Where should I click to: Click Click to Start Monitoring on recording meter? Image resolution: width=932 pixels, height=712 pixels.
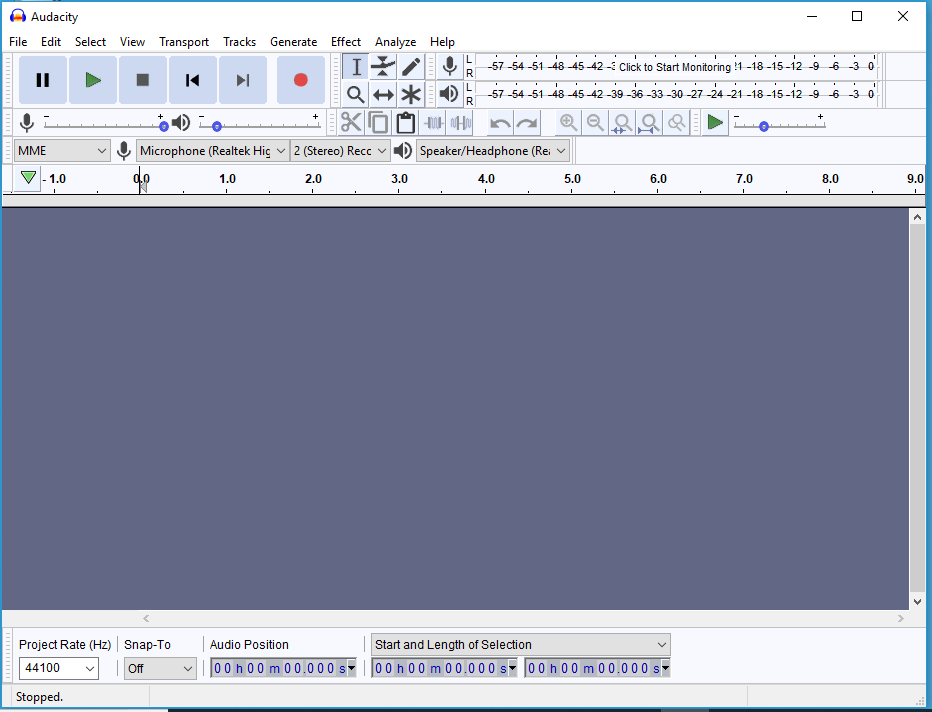675,67
